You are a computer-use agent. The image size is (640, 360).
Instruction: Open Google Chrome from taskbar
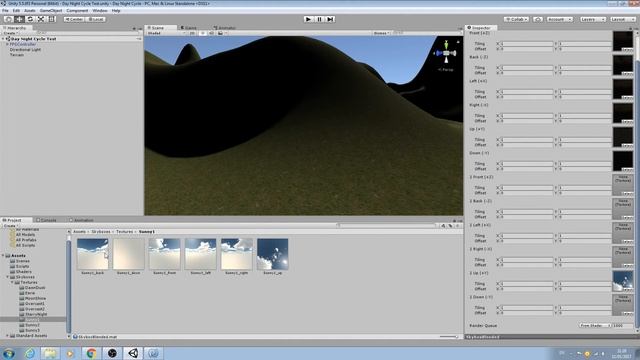(x=91, y=353)
